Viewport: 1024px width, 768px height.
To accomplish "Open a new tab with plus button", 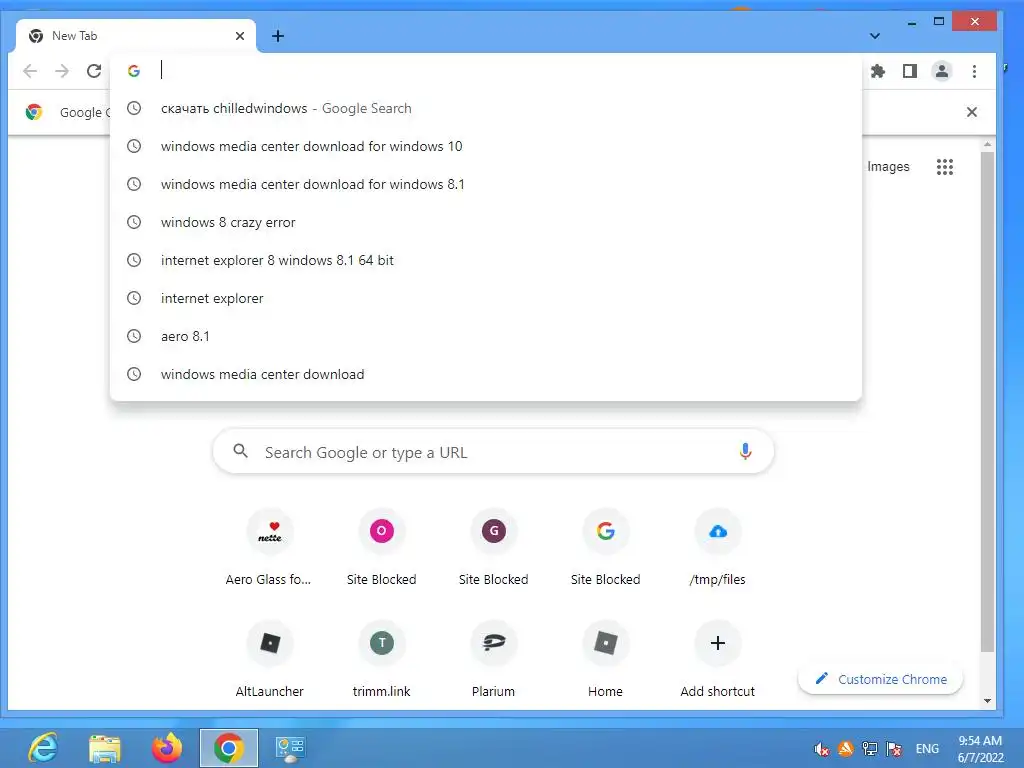I will [278, 36].
